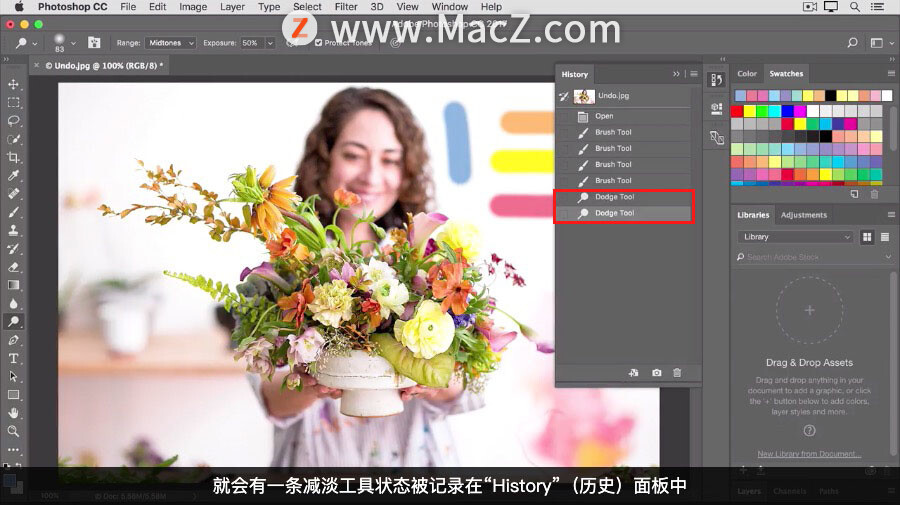Image resolution: width=900 pixels, height=505 pixels.
Task: Switch to the Adjustments tab
Action: point(804,215)
